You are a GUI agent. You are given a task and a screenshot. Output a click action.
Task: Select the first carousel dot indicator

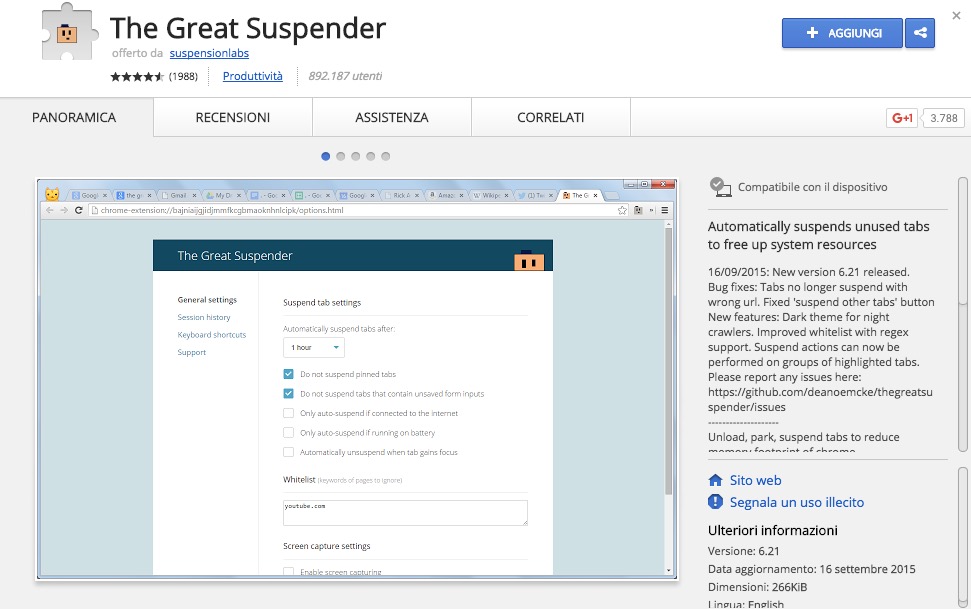[326, 156]
